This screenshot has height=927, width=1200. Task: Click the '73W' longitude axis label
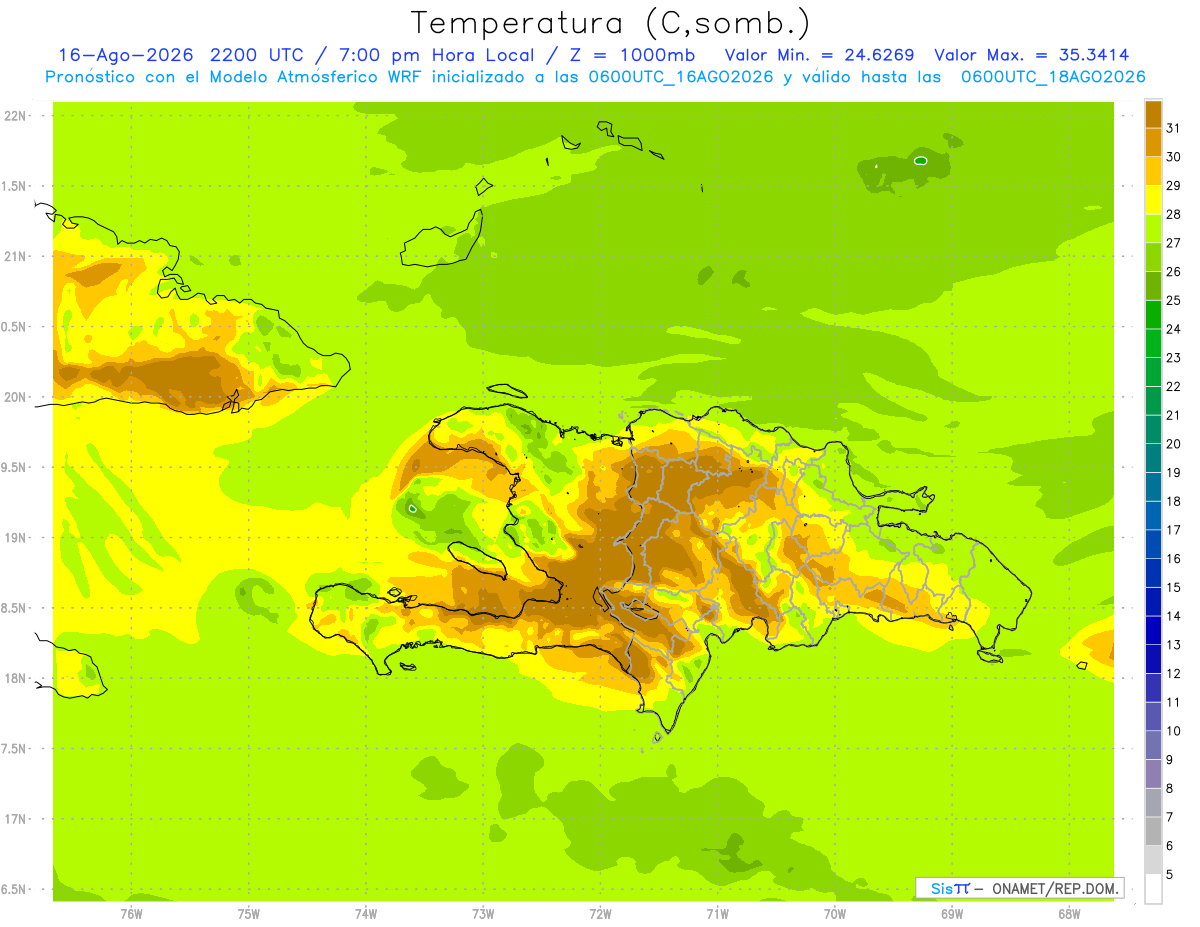(x=483, y=914)
